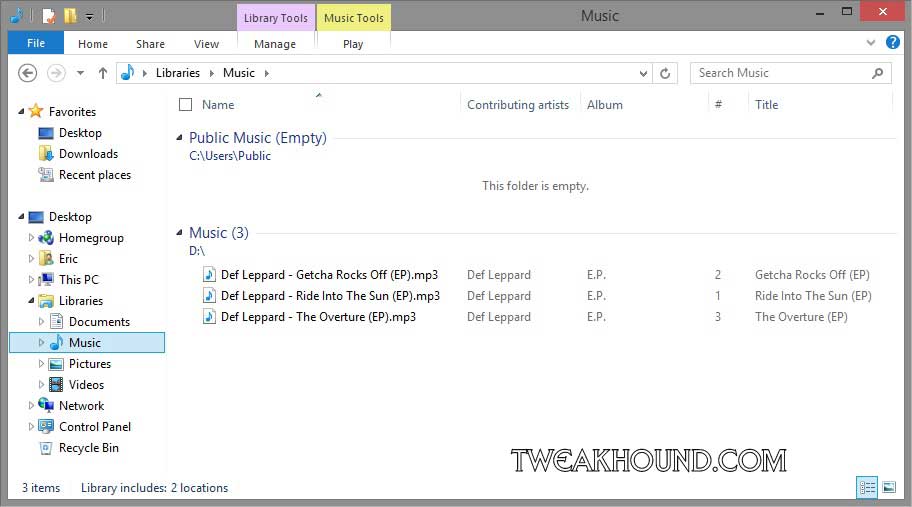This screenshot has height=507, width=912.
Task: Open the Explorer Help icon
Action: (893, 42)
